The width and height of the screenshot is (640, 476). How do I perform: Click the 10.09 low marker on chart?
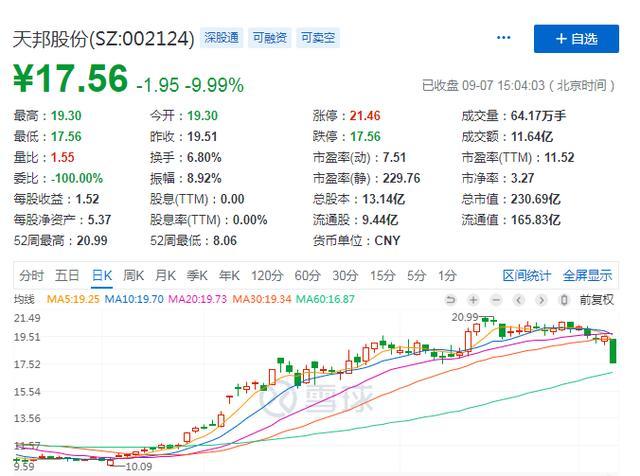point(138,466)
